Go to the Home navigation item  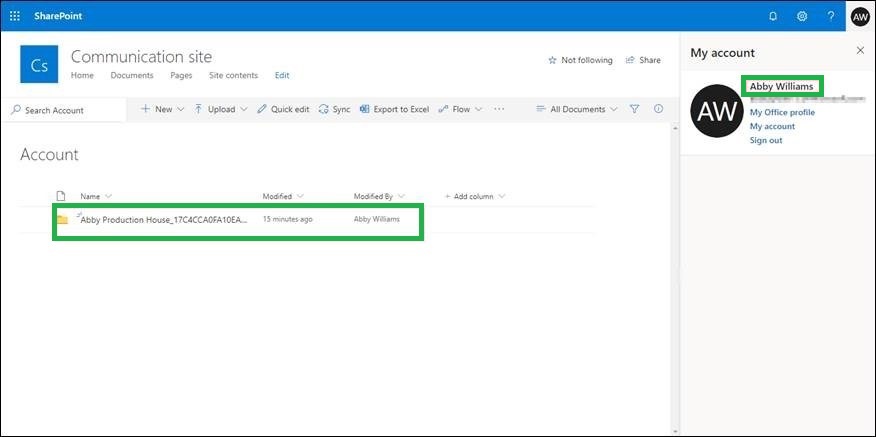[82, 75]
